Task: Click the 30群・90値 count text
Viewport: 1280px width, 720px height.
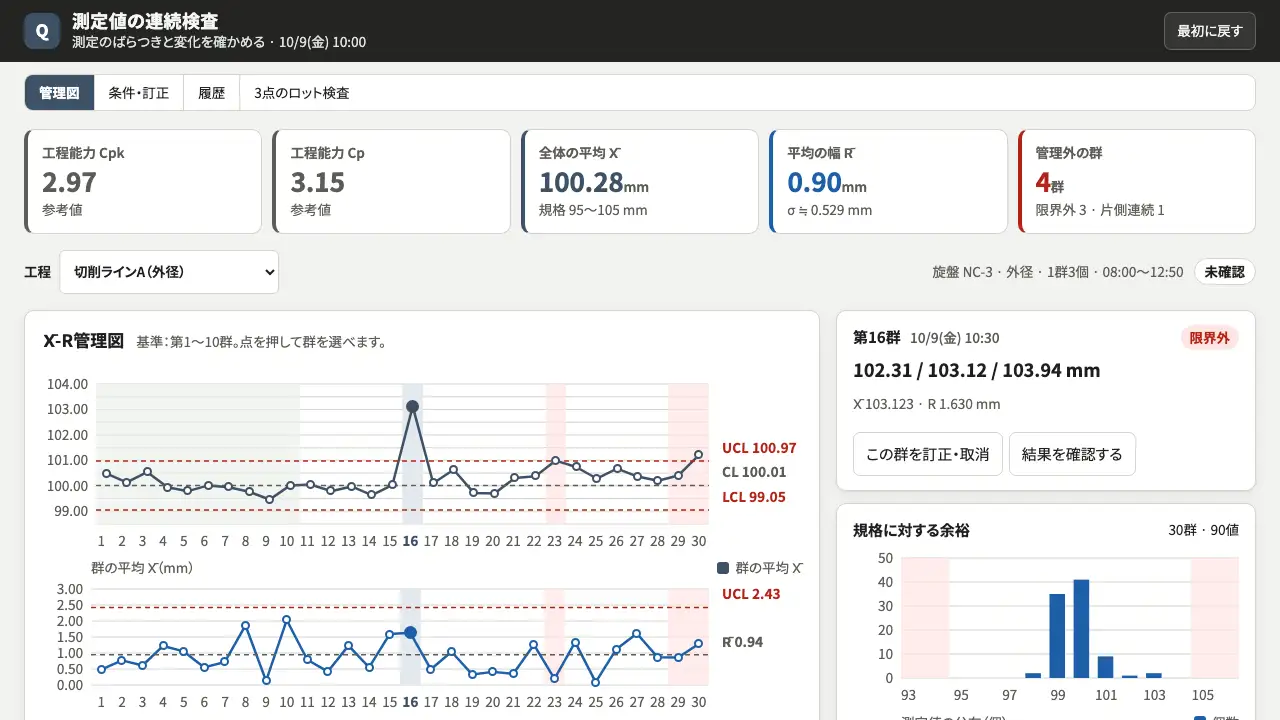Action: tap(1204, 530)
